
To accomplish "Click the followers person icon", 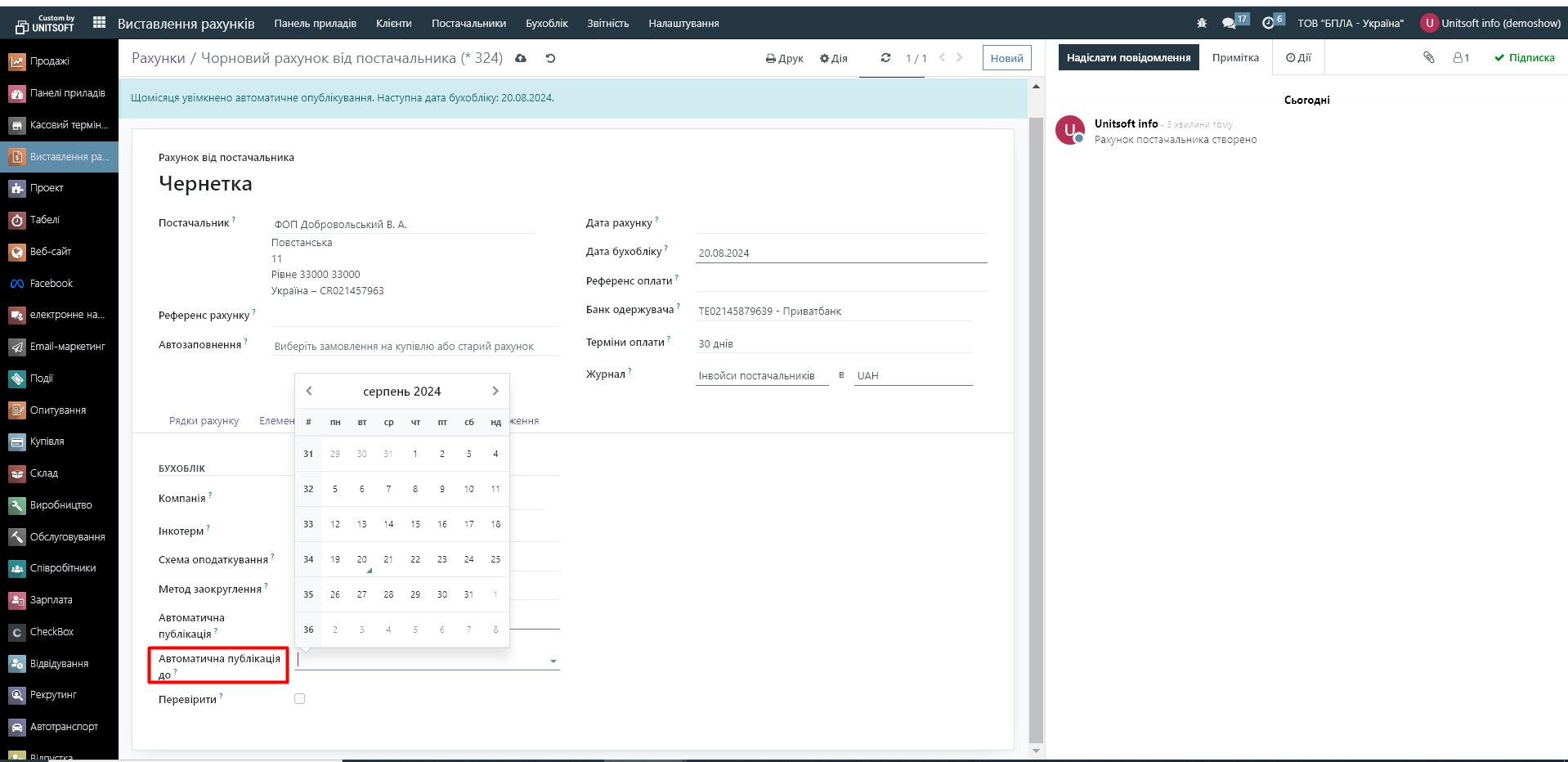I will [1460, 57].
